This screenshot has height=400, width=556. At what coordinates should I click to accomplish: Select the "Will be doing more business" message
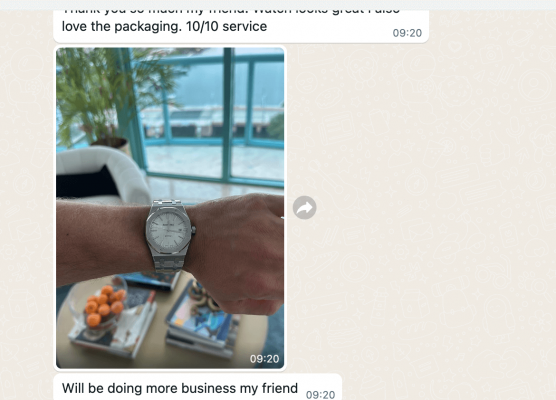point(198,388)
